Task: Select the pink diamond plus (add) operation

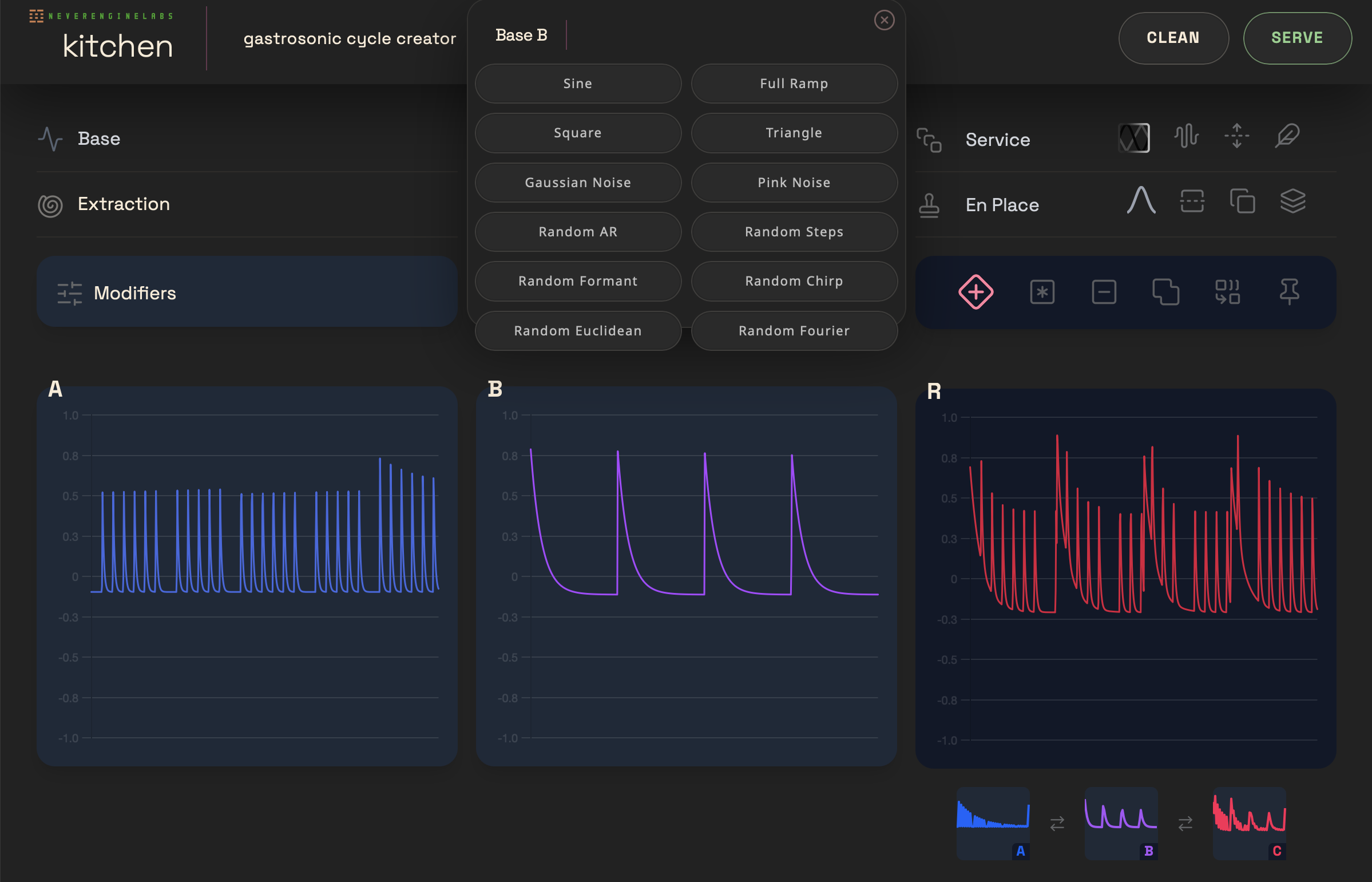Action: coord(976,292)
